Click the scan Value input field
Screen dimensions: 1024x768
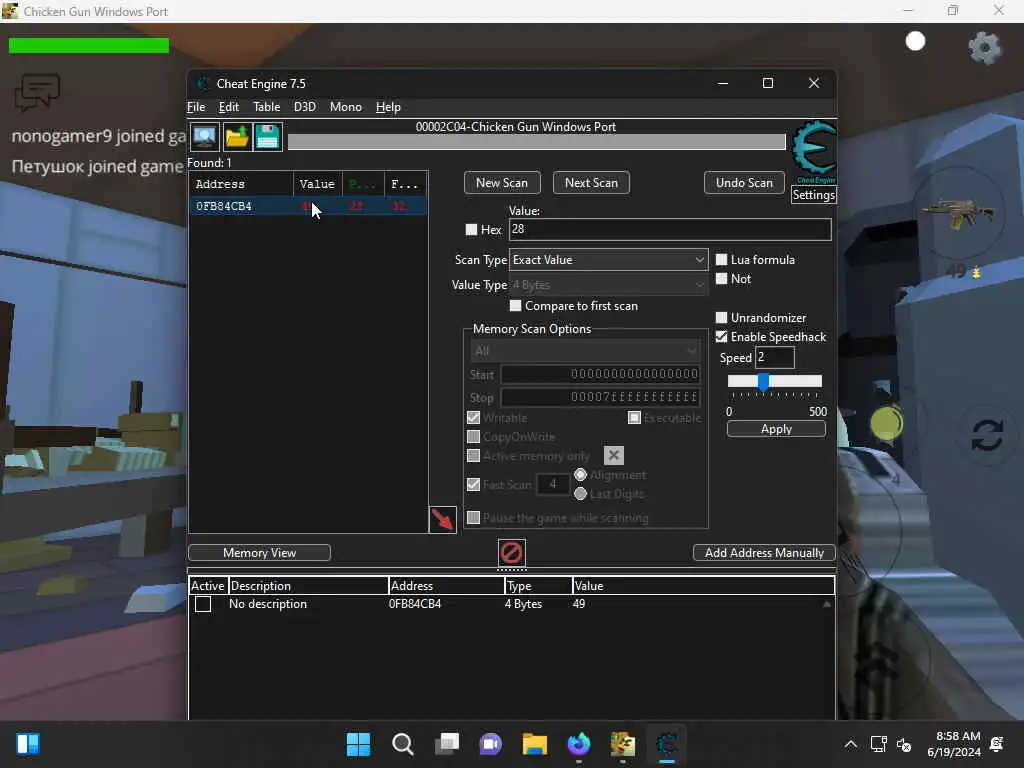pos(670,229)
